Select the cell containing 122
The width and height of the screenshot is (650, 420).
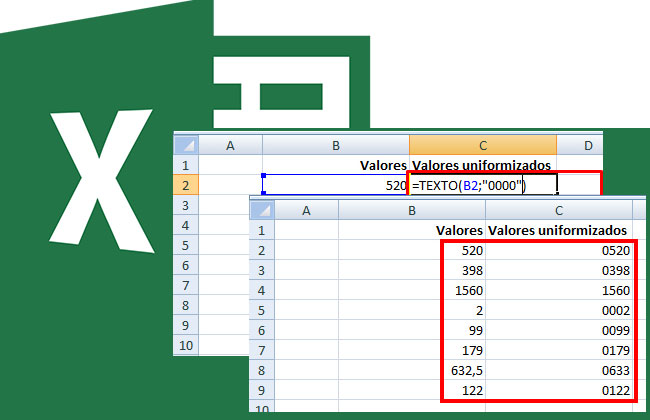point(412,390)
